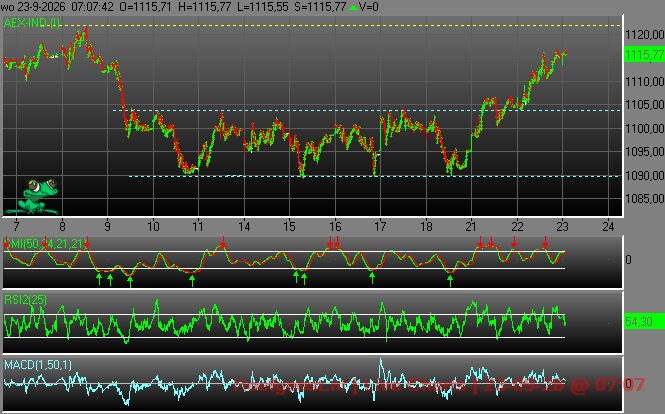Click the green SMI buy arrow just before date 17
Viewport: 665px width, 414px height.
[372, 278]
